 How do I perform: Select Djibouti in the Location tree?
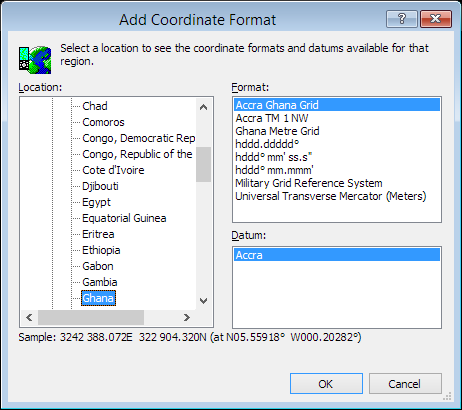coord(100,186)
